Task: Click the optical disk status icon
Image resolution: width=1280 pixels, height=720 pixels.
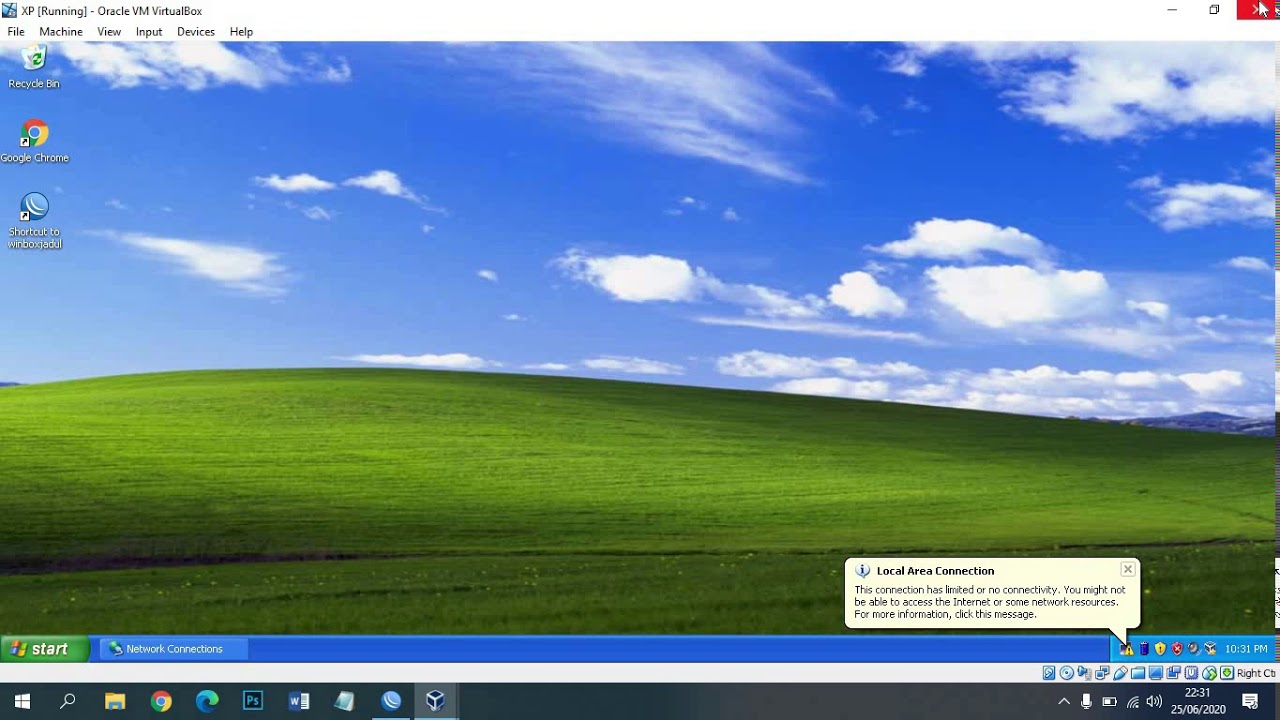Action: [1067, 673]
